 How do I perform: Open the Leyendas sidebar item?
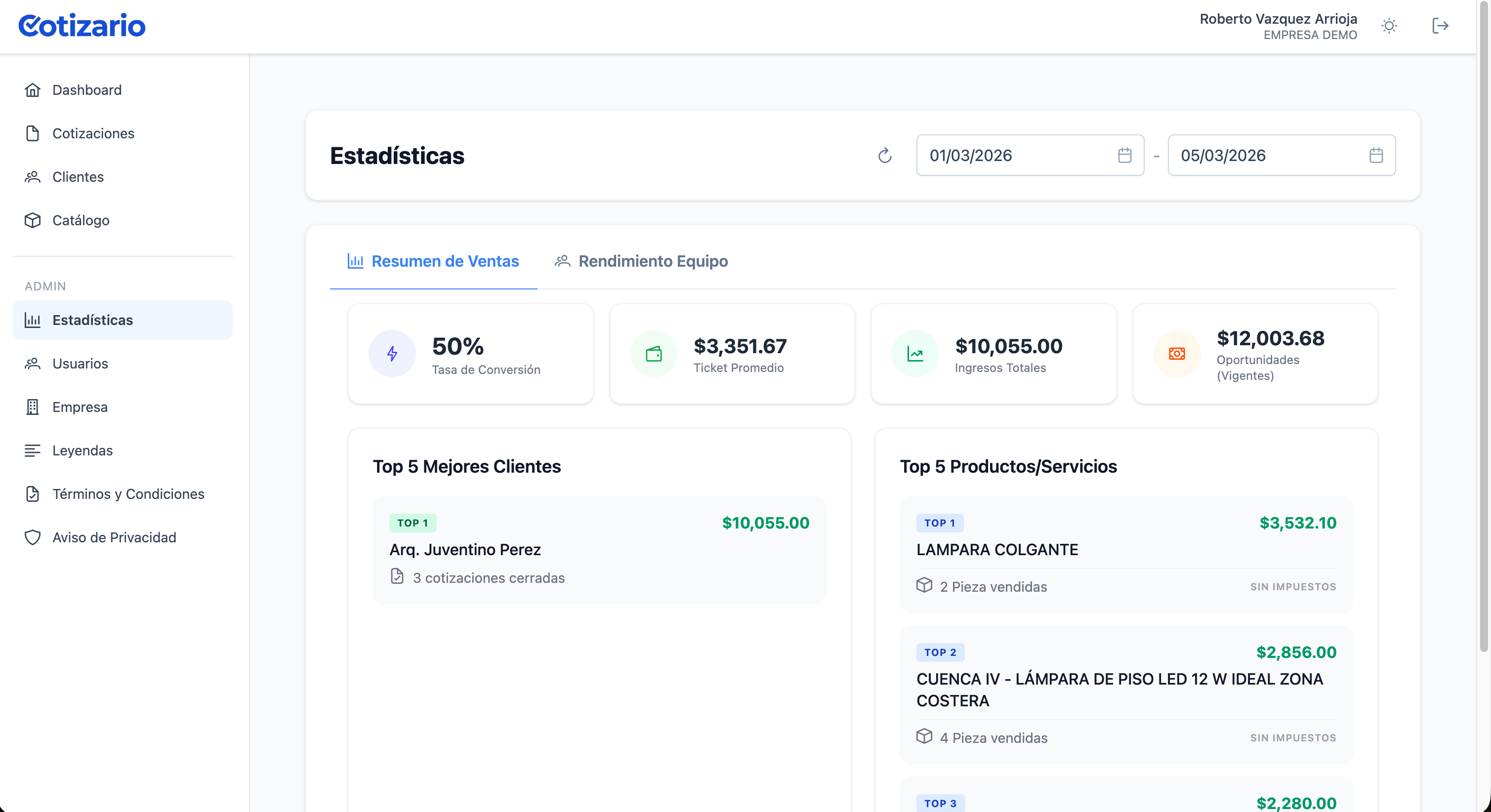(82, 450)
